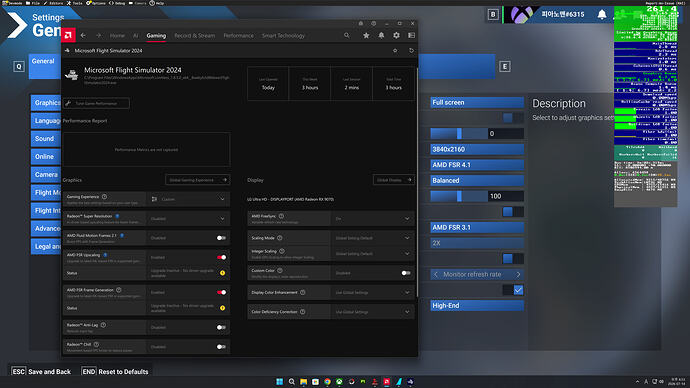Click yellow warning icon under FSR Frame Generation status
Screen dimensions: 690x388
[222, 308]
